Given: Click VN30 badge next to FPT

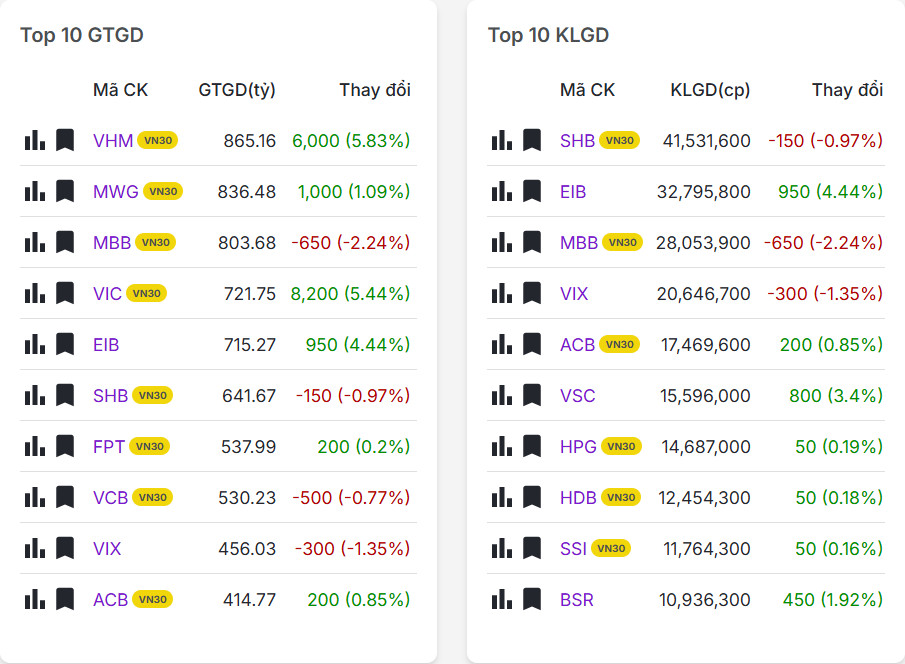Looking at the screenshot, I should 149,447.
